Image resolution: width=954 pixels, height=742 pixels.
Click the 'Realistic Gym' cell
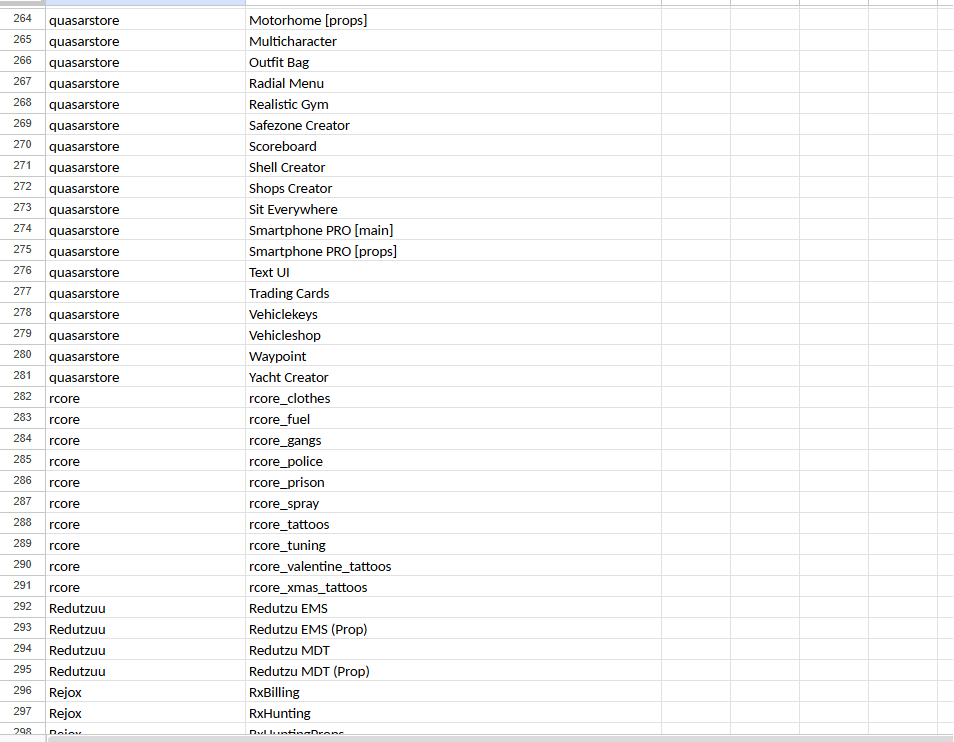point(453,104)
